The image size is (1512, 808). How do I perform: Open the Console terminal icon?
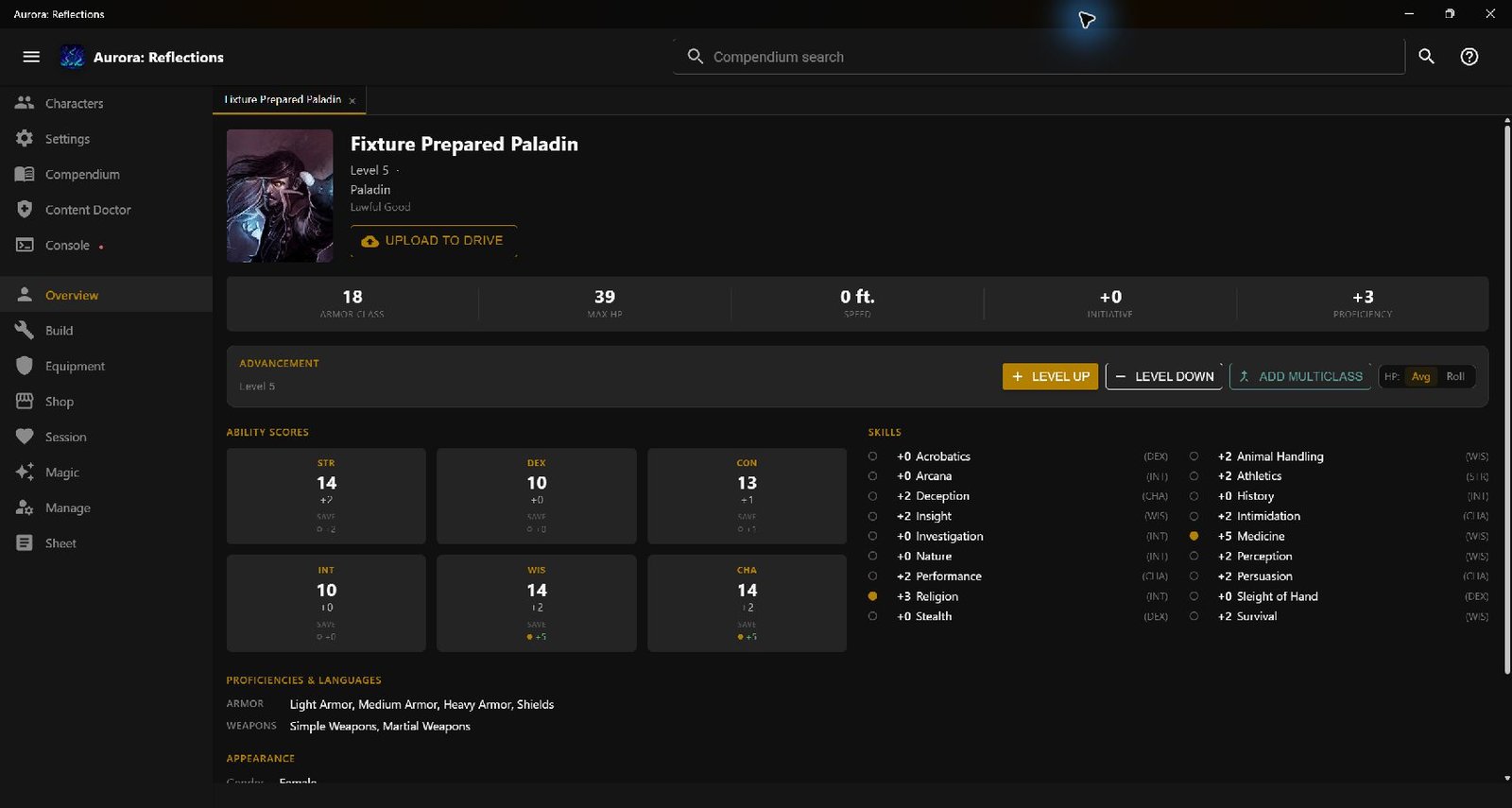pos(25,245)
